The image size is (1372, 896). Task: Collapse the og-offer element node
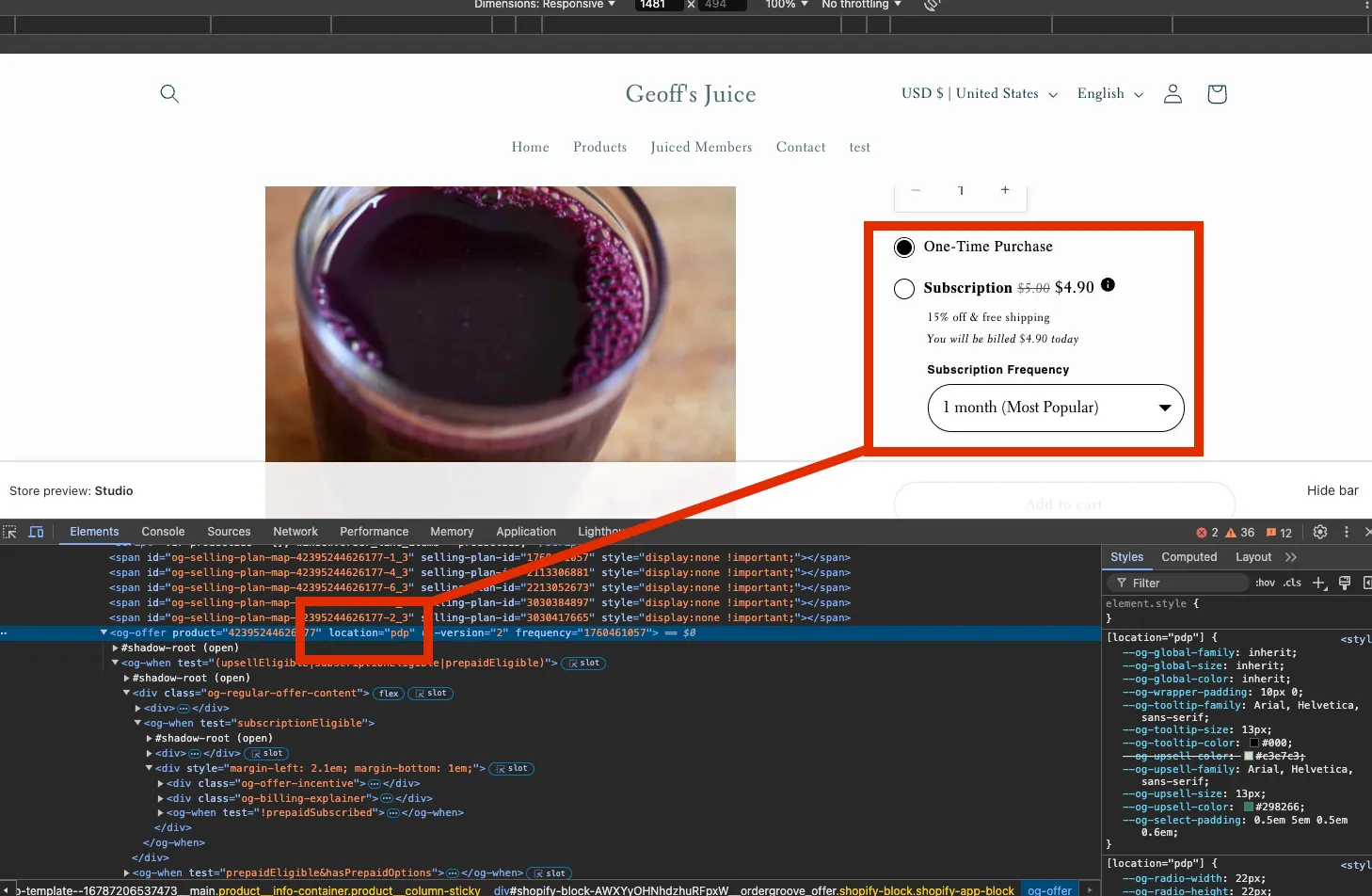click(104, 632)
